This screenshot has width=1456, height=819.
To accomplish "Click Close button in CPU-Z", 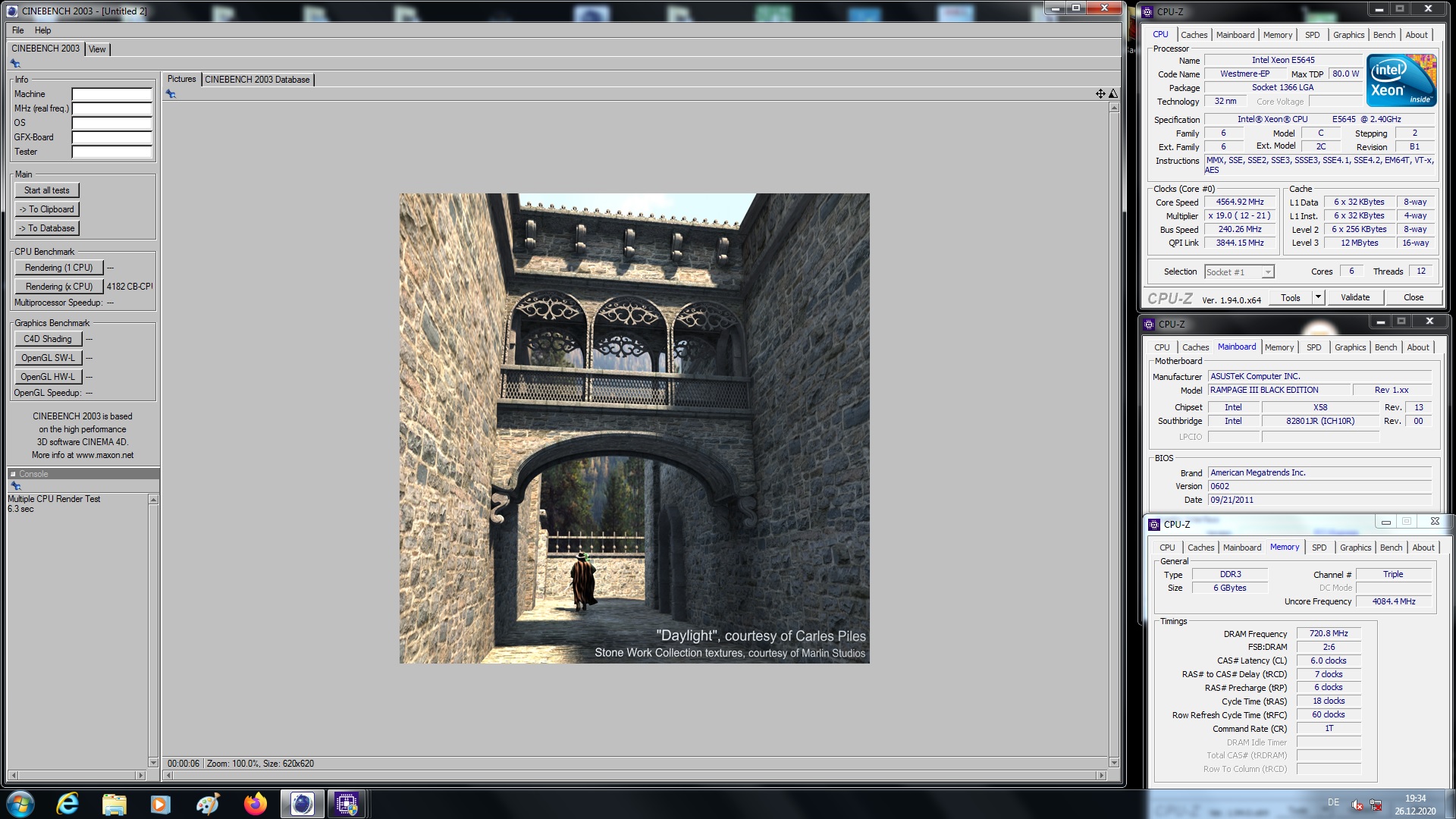I will point(1414,297).
